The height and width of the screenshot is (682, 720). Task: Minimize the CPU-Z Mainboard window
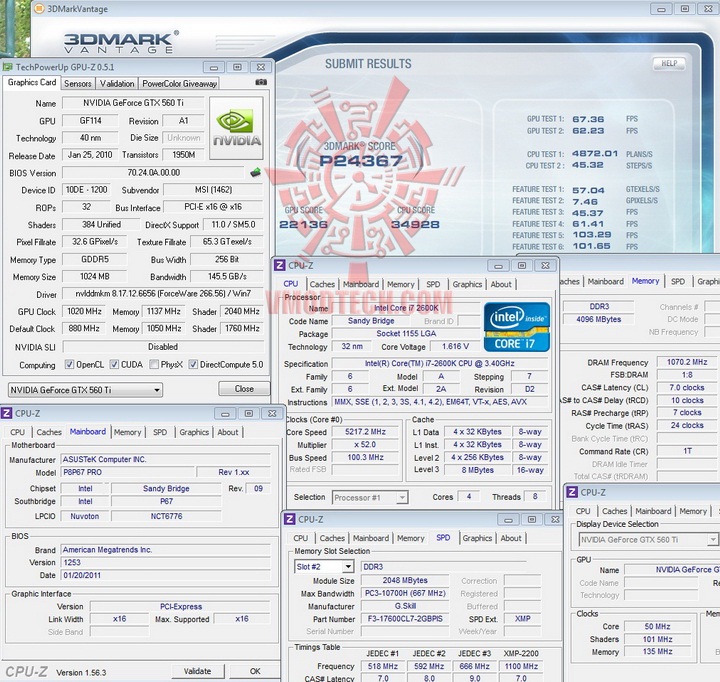225,414
